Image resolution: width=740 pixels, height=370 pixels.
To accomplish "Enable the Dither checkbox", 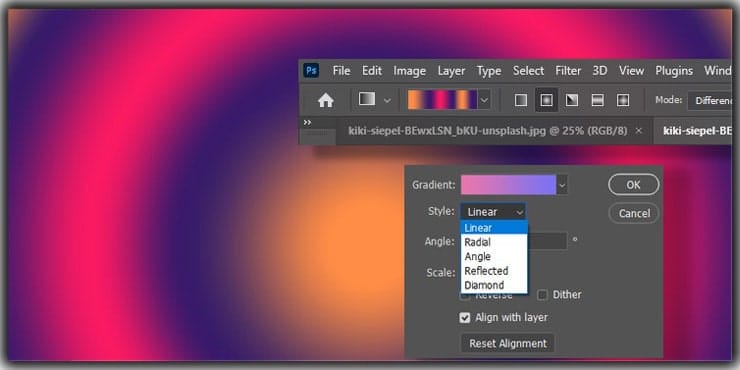I will pyautogui.click(x=543, y=295).
